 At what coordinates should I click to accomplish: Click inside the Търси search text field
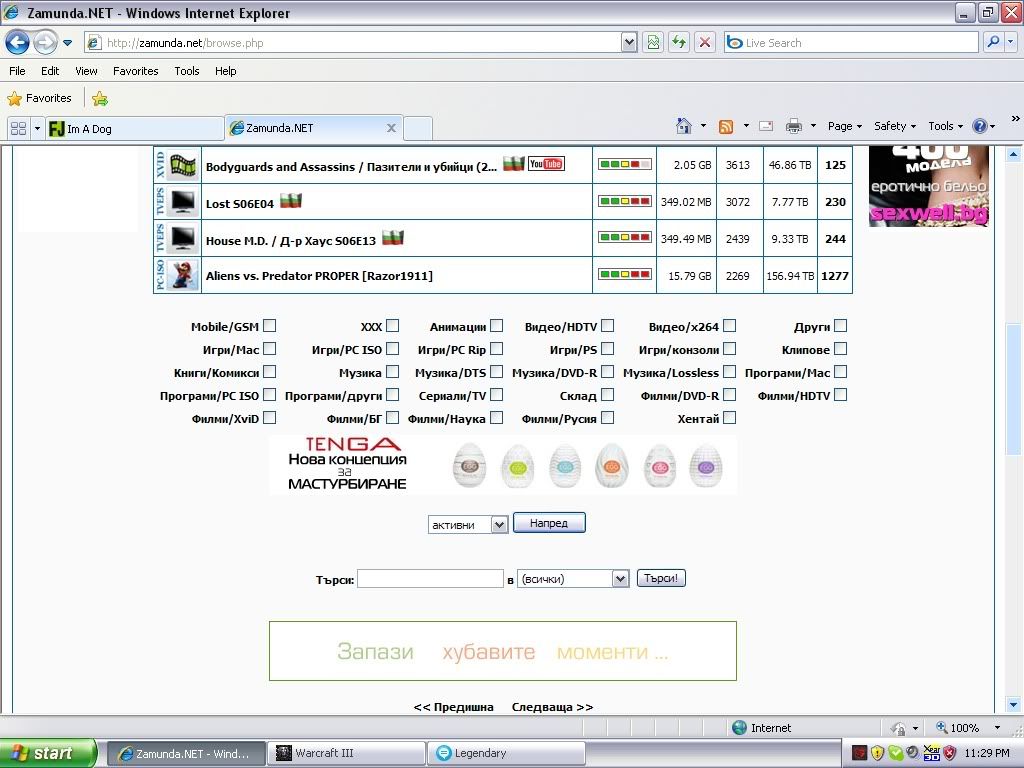point(430,579)
